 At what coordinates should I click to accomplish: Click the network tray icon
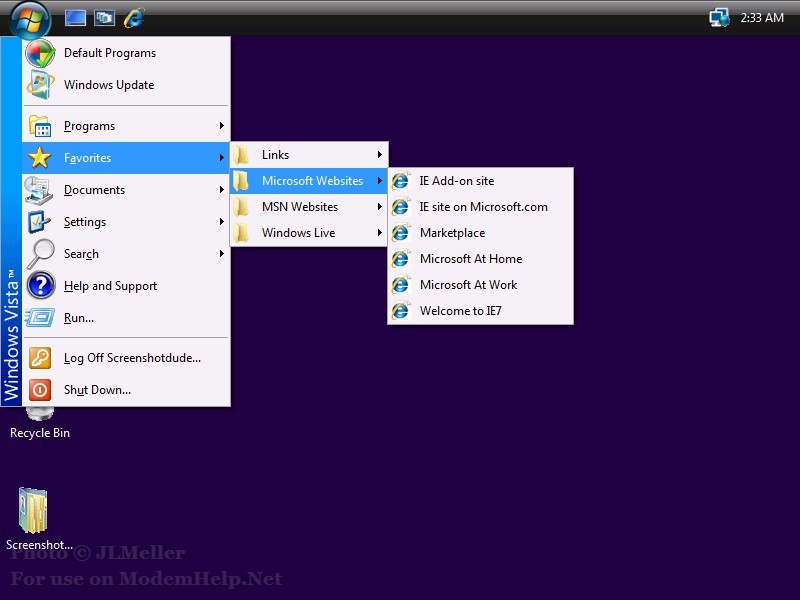(719, 18)
